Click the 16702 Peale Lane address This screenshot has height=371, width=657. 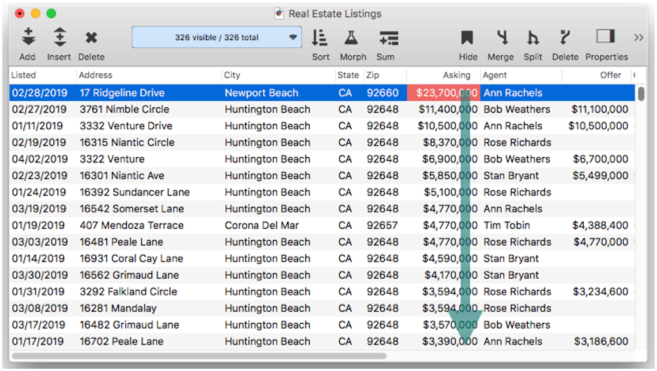pyautogui.click(x=121, y=342)
